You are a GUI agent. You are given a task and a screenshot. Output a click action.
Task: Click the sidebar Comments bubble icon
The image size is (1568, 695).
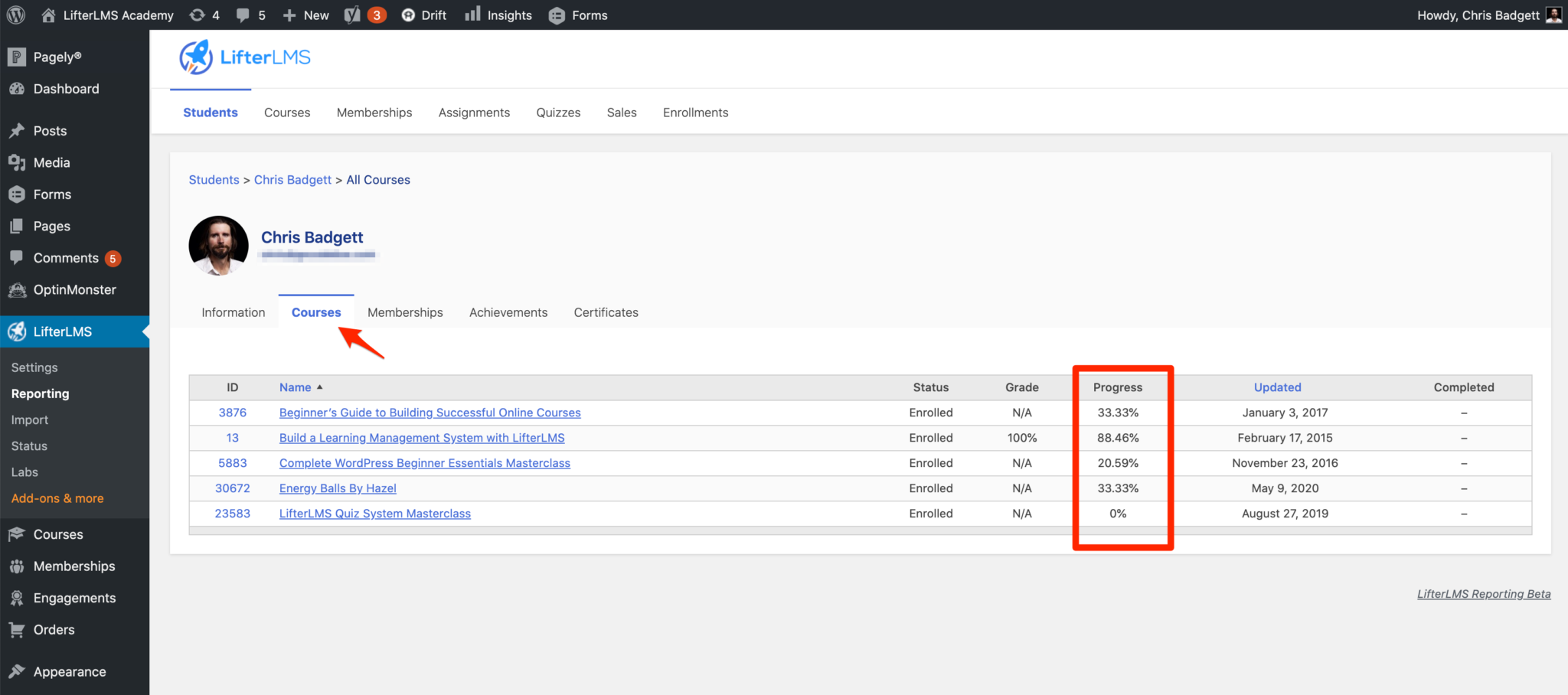tap(17, 258)
